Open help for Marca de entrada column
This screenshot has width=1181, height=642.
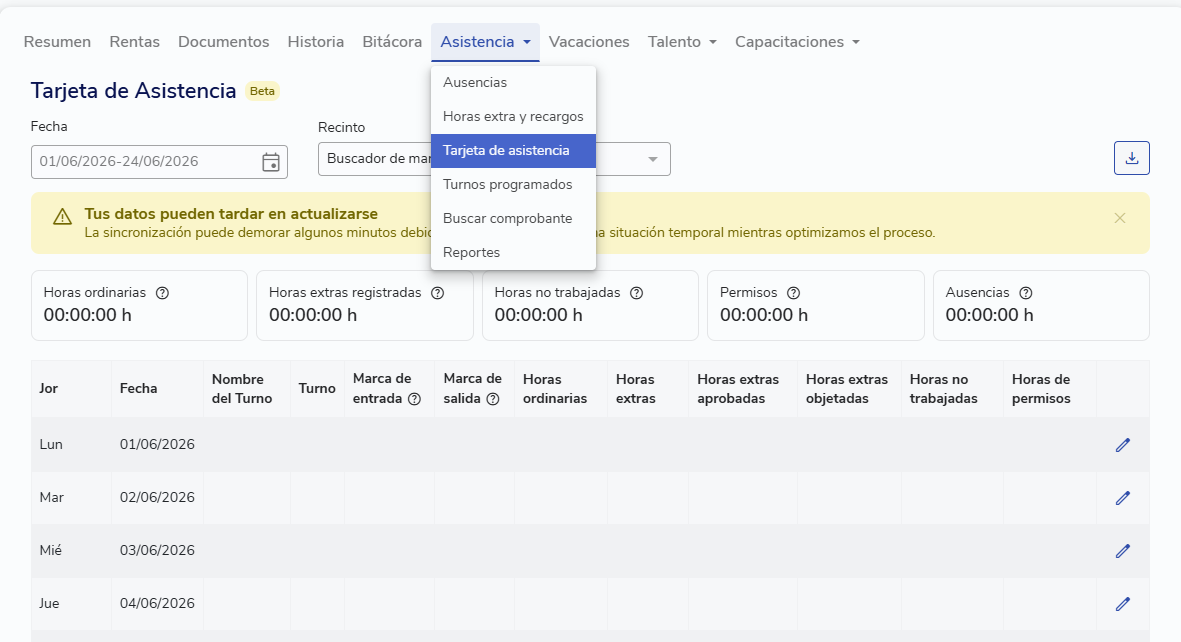coord(414,399)
